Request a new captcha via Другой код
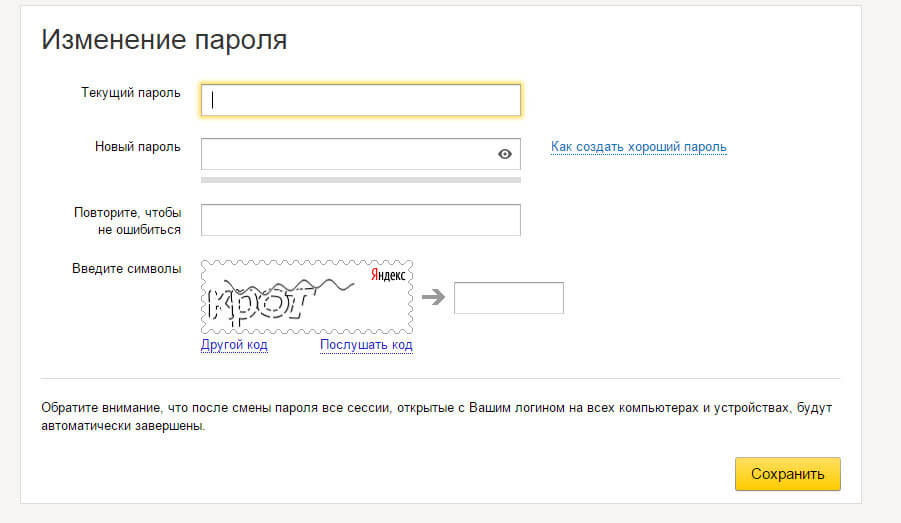901x523 pixels. [234, 345]
